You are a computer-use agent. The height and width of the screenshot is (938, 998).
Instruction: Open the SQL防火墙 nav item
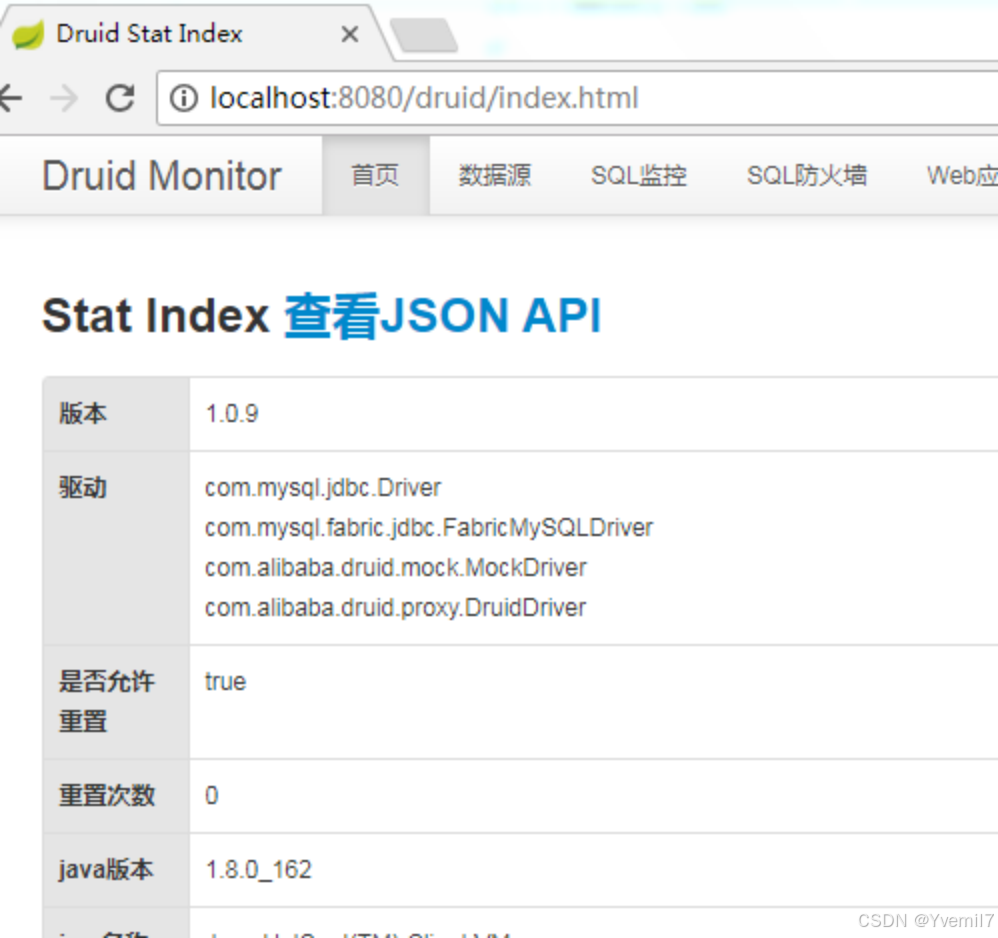[x=806, y=176]
